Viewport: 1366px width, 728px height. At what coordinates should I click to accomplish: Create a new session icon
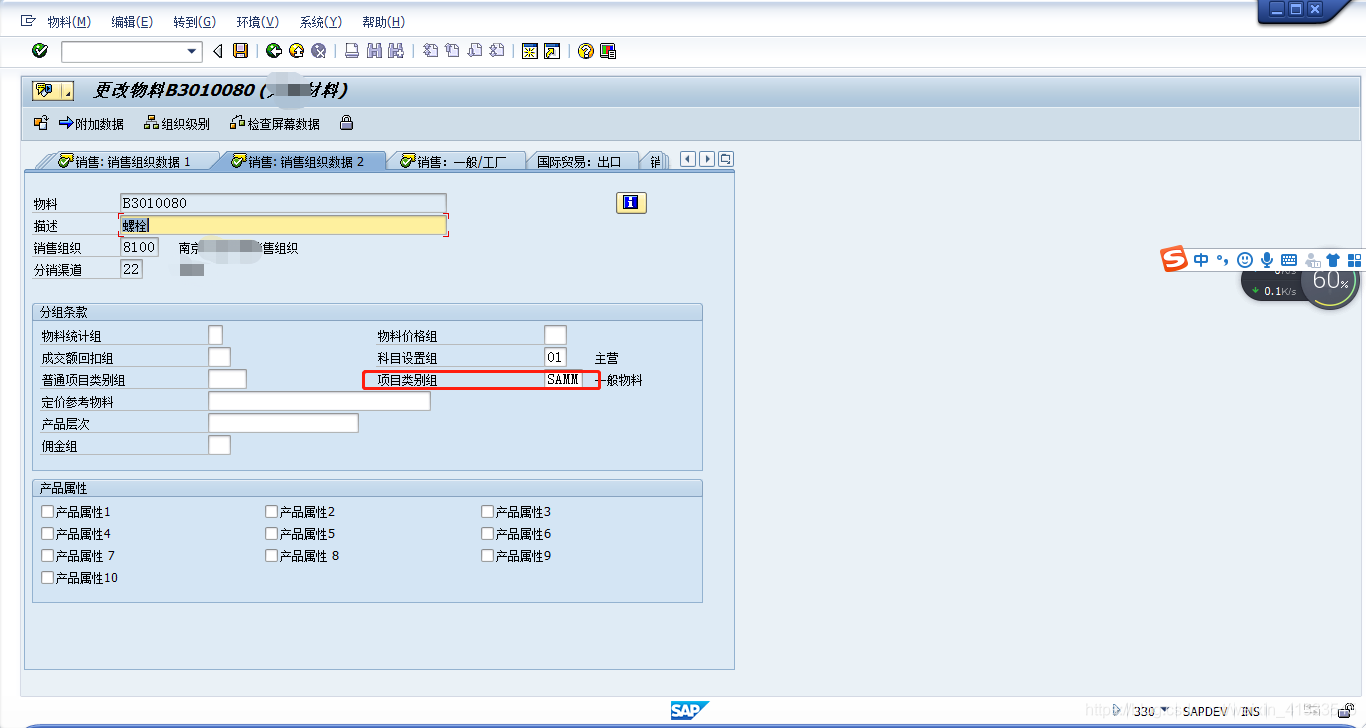[530, 51]
